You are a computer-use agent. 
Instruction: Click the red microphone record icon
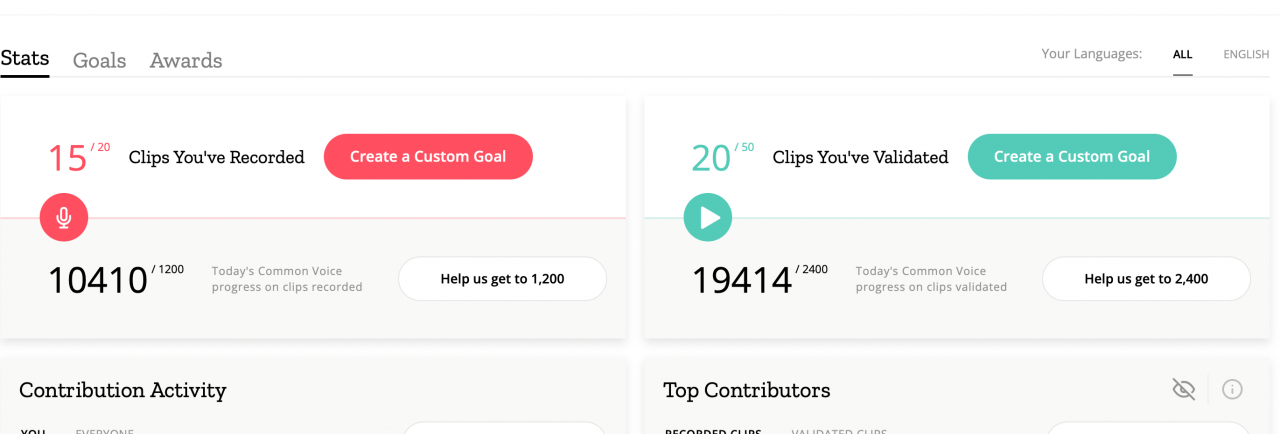64,217
